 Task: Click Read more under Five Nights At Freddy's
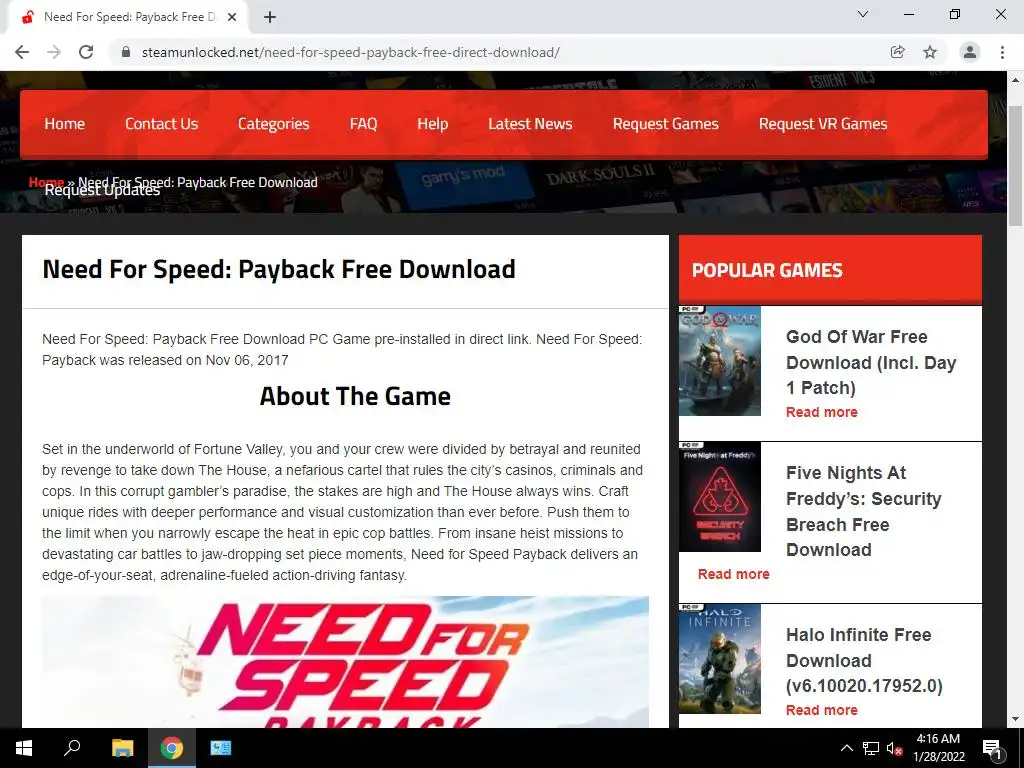[x=733, y=574]
